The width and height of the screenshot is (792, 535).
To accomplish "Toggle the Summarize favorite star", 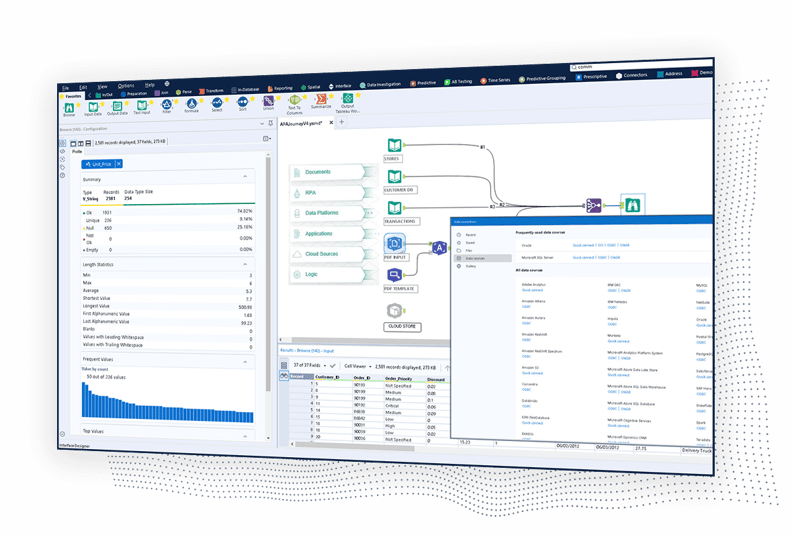I will coord(331,95).
